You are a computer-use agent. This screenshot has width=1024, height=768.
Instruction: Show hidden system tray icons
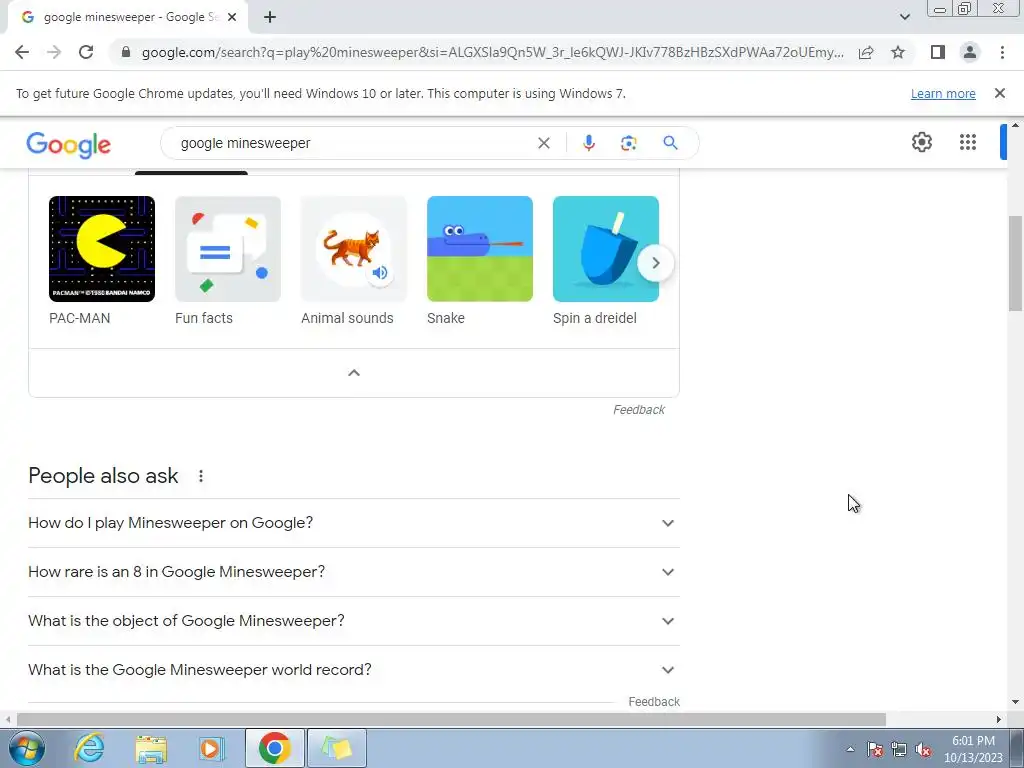click(x=850, y=749)
